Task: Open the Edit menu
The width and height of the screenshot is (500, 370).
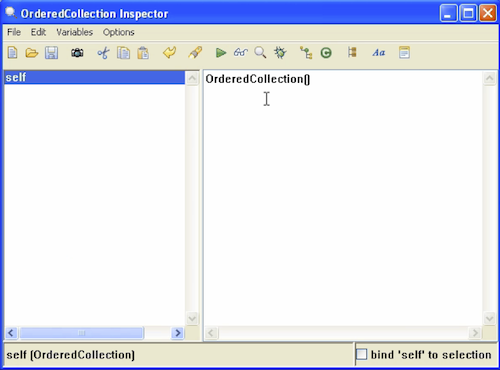Action: pos(38,32)
